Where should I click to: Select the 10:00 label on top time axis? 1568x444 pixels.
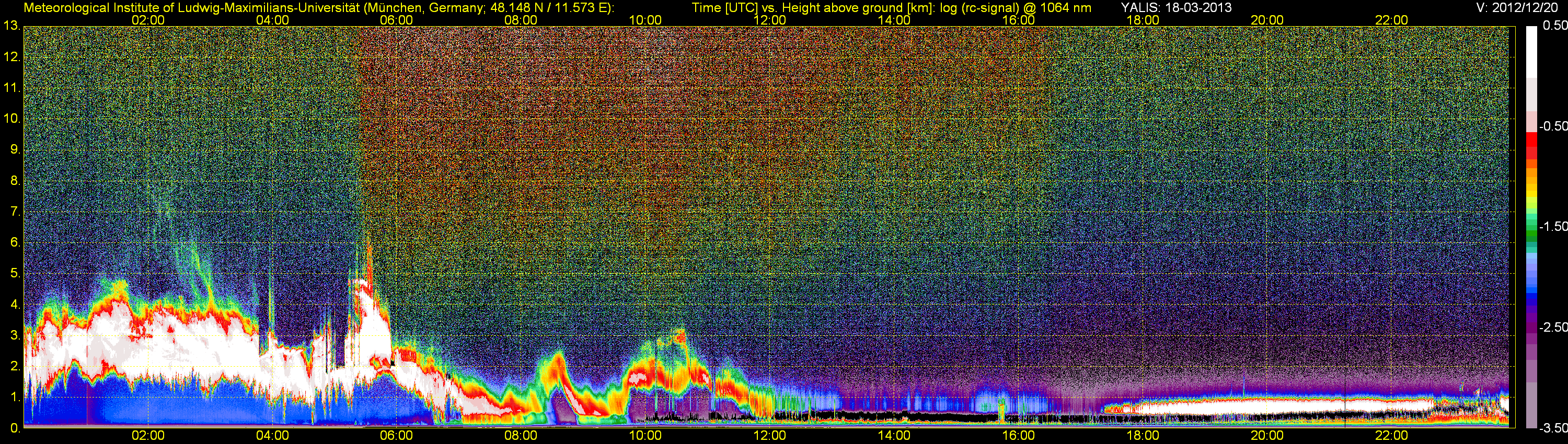(645, 20)
